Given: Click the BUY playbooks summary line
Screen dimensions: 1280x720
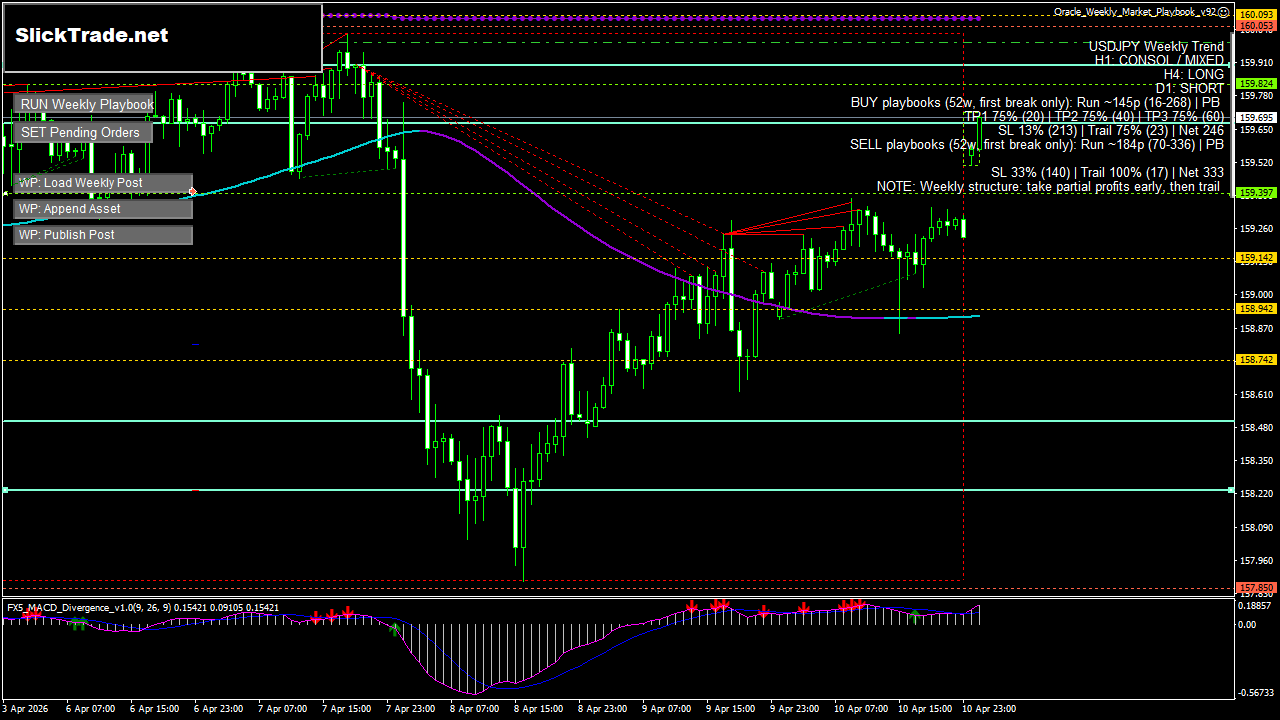Looking at the screenshot, I should point(1037,102).
